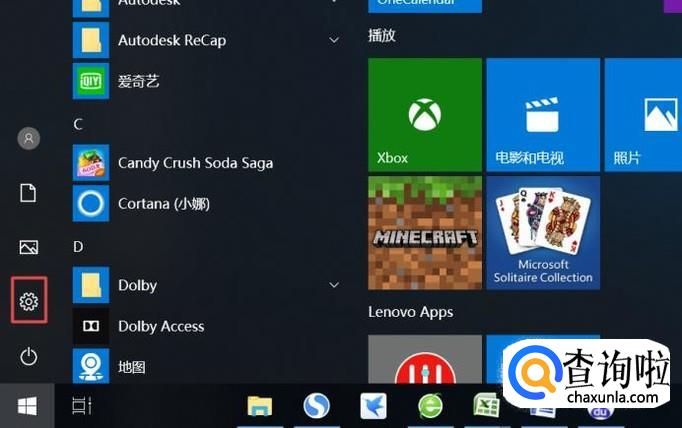
Task: Click the 爱奇艺 app name
Action: tap(139, 81)
